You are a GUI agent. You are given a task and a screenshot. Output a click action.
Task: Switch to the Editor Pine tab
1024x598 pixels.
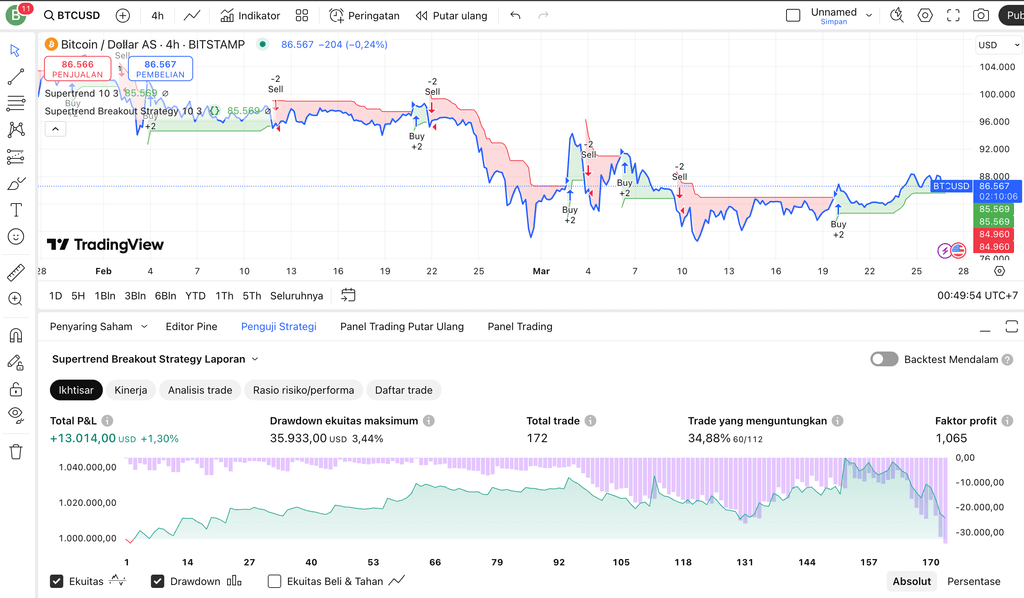point(191,326)
